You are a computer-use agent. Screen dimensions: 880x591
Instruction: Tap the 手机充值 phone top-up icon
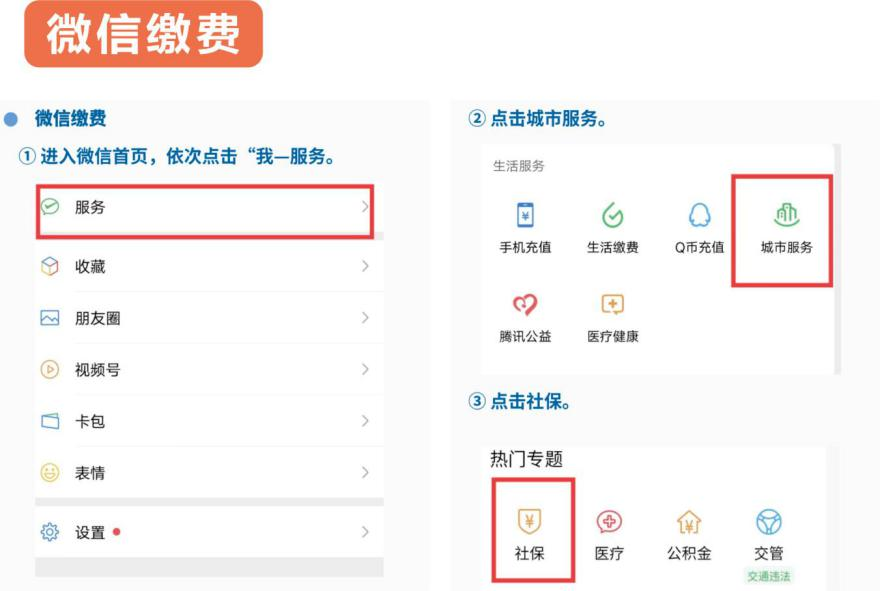pos(525,215)
